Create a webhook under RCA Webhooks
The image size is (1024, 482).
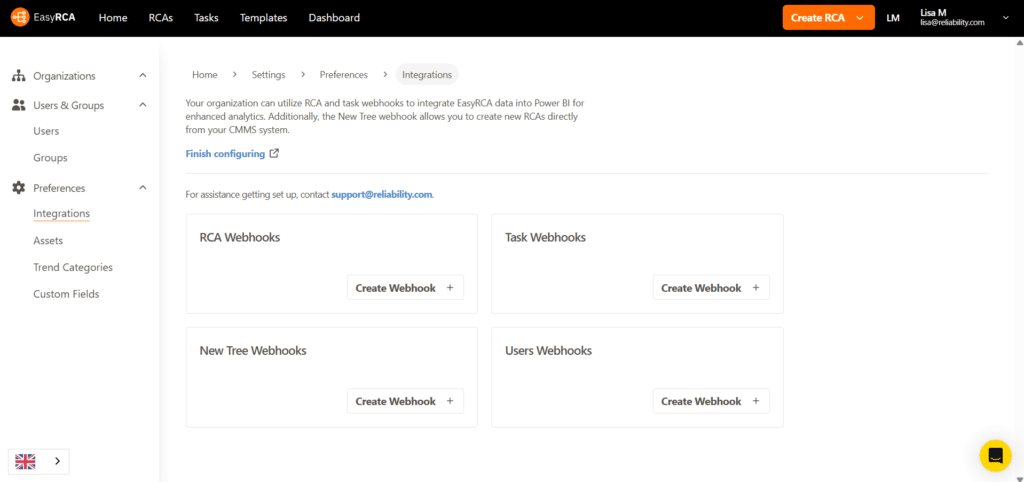pos(404,288)
